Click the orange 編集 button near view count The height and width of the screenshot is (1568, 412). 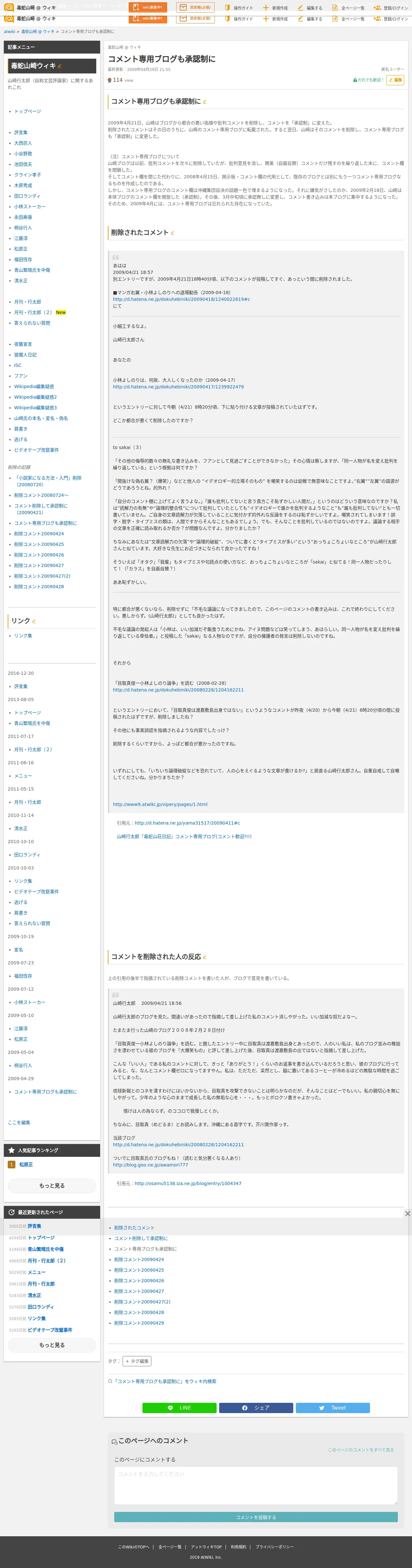coord(395,80)
